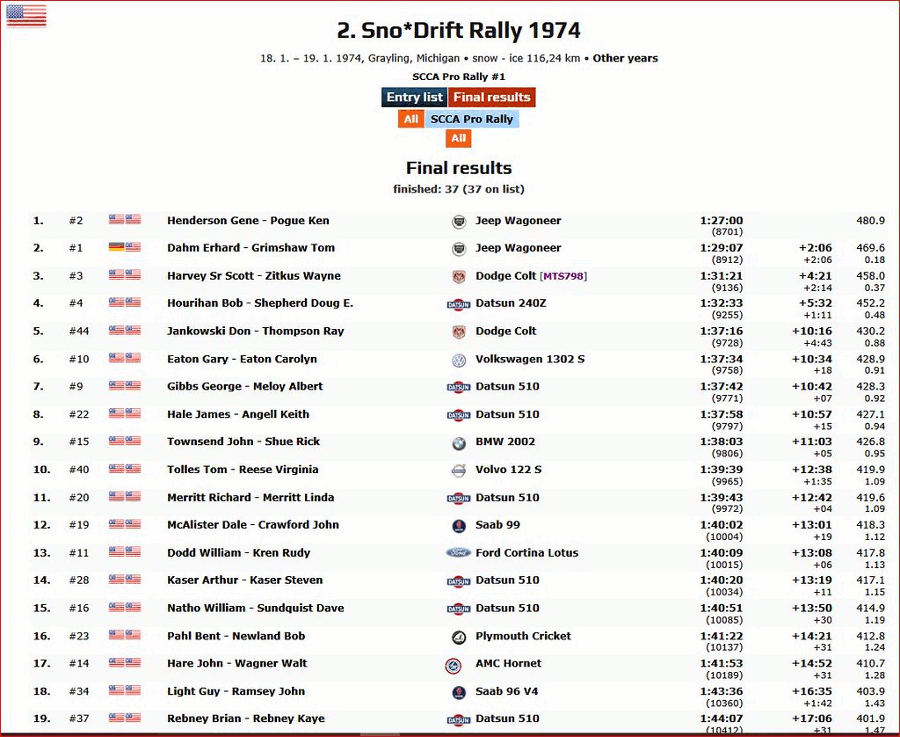Select the Plymouth Cricket car name
This screenshot has height=737, width=900.
coord(523,636)
